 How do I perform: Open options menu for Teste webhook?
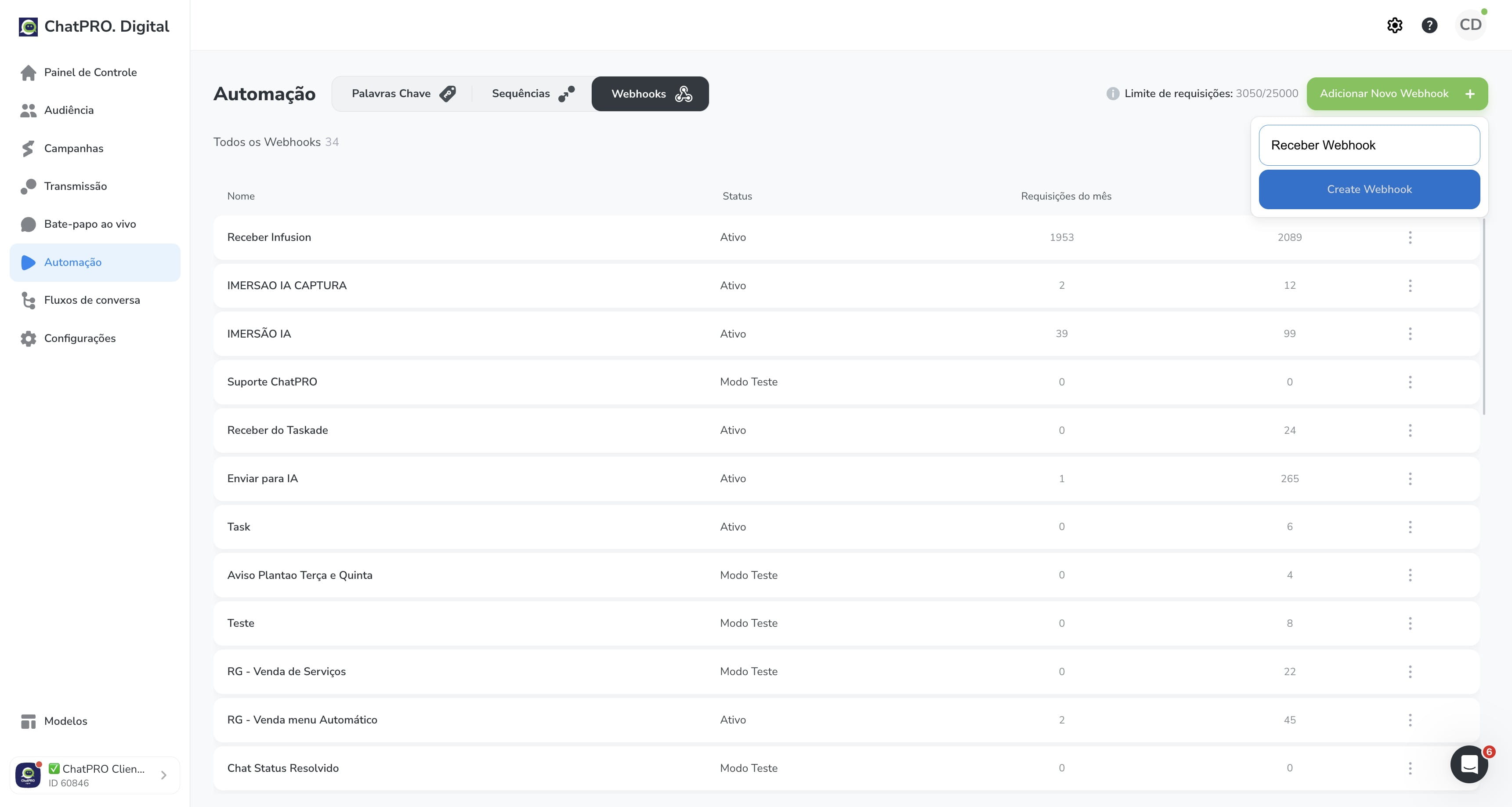[x=1410, y=623]
